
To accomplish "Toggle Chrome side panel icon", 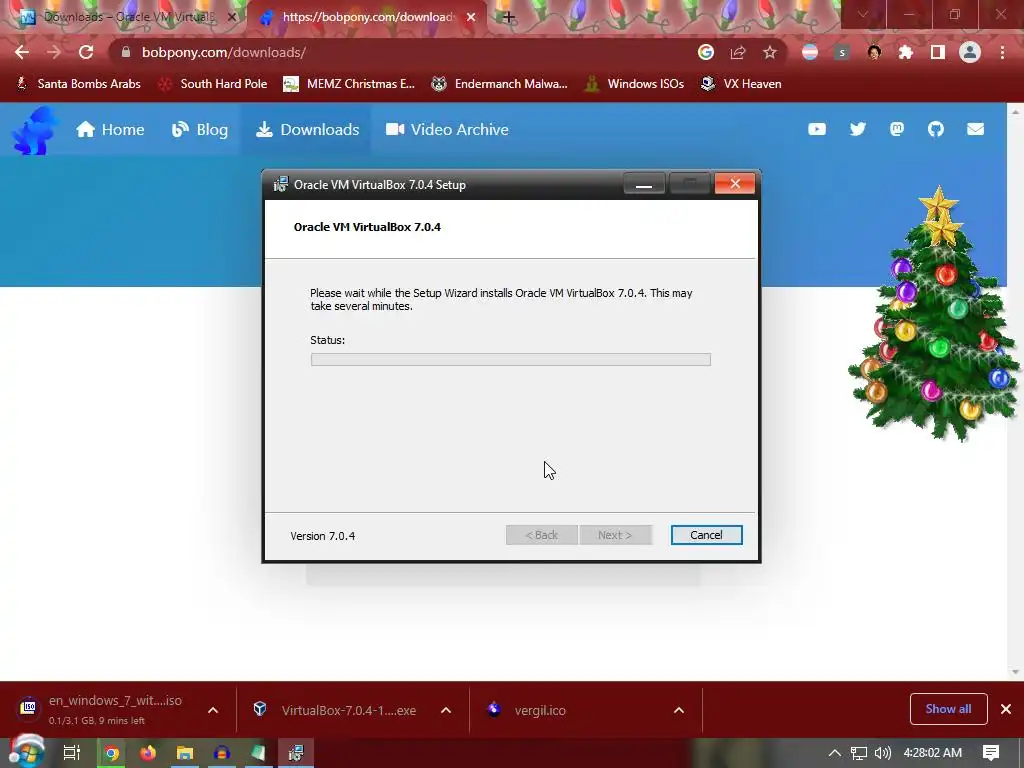I will click(x=938, y=52).
